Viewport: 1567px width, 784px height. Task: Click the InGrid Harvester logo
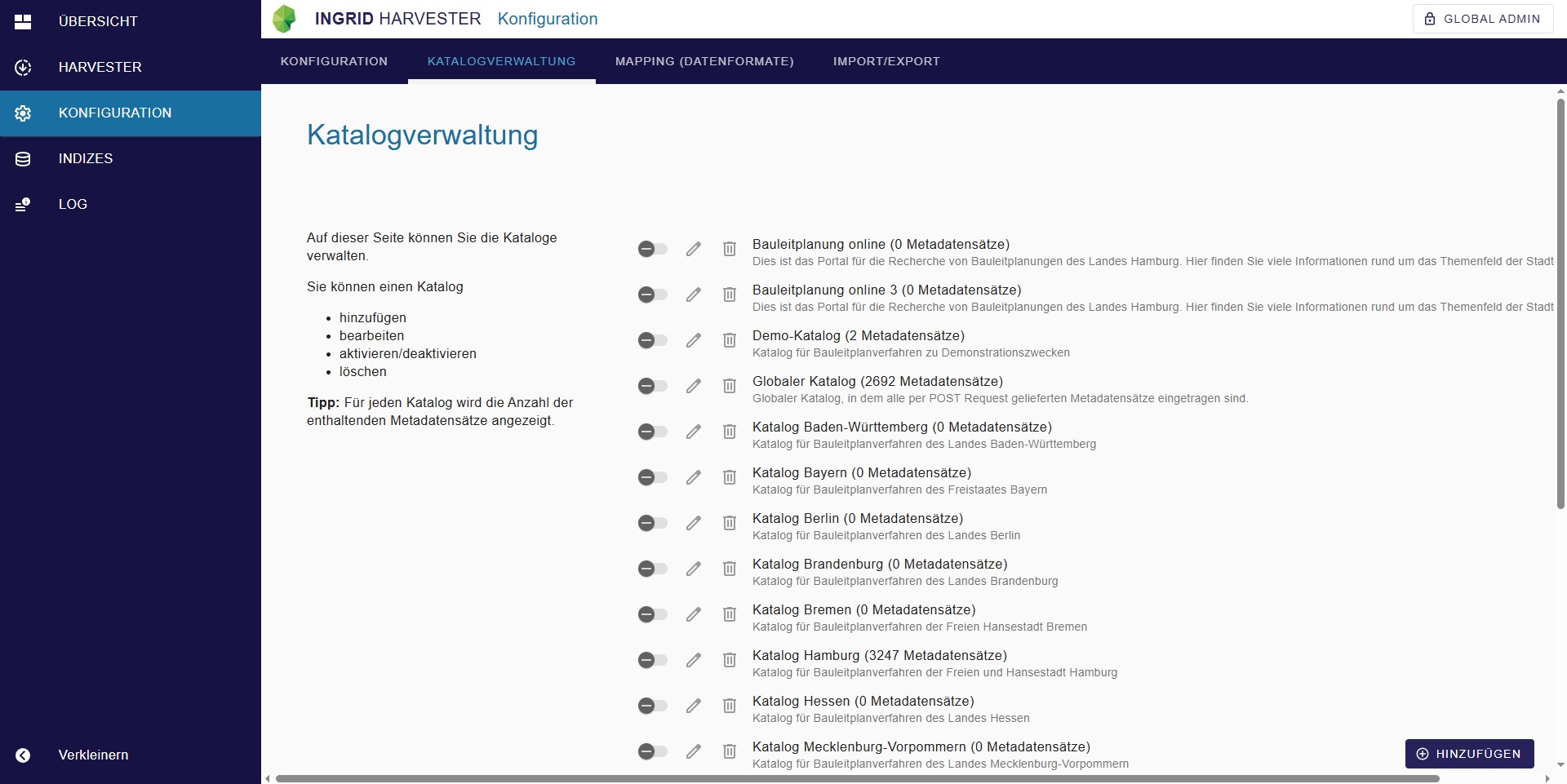coord(285,19)
